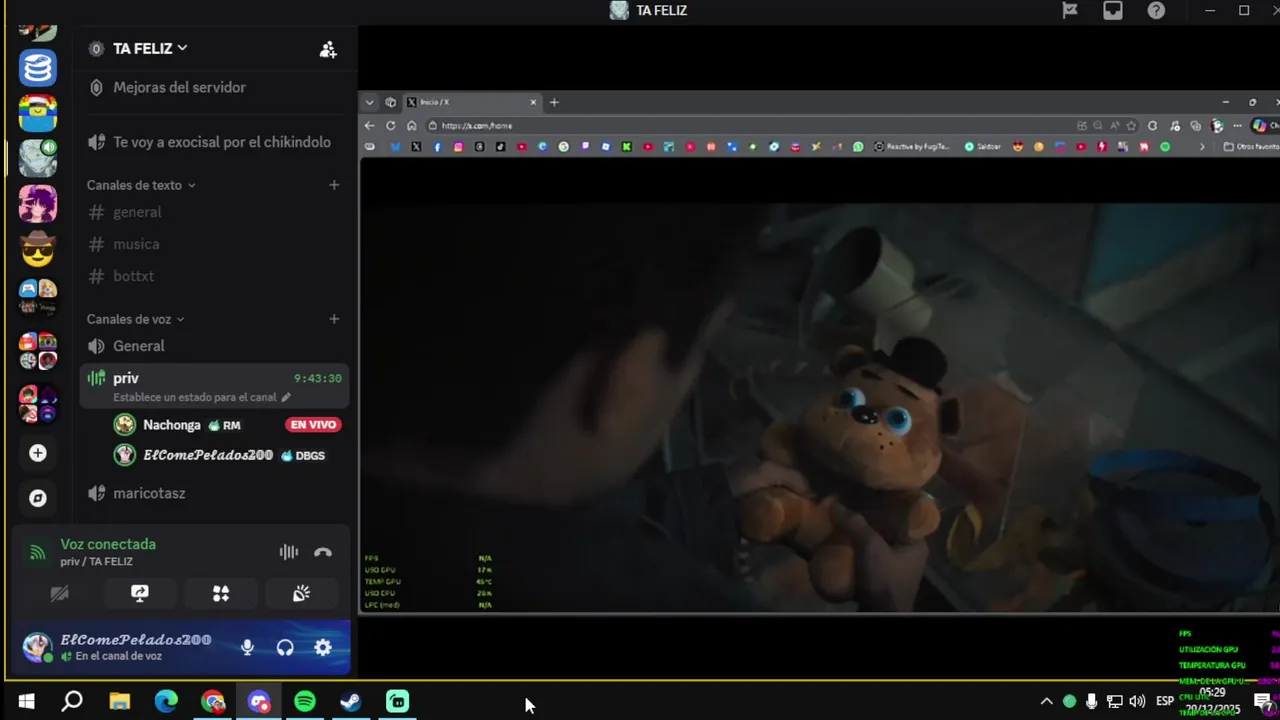Share your screen in voice panel
This screenshot has height=720, width=1280.
coord(140,593)
